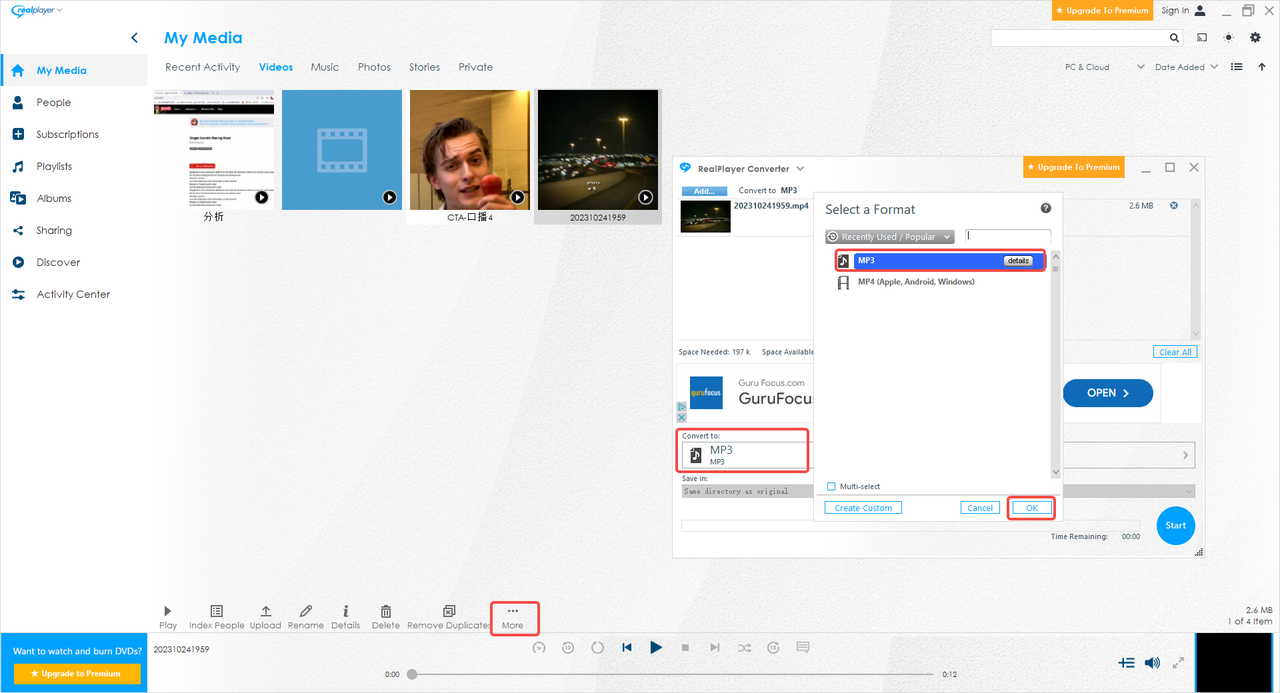Image resolution: width=1280 pixels, height=693 pixels.
Task: Go to Playlists in sidebar
Action: coord(54,166)
